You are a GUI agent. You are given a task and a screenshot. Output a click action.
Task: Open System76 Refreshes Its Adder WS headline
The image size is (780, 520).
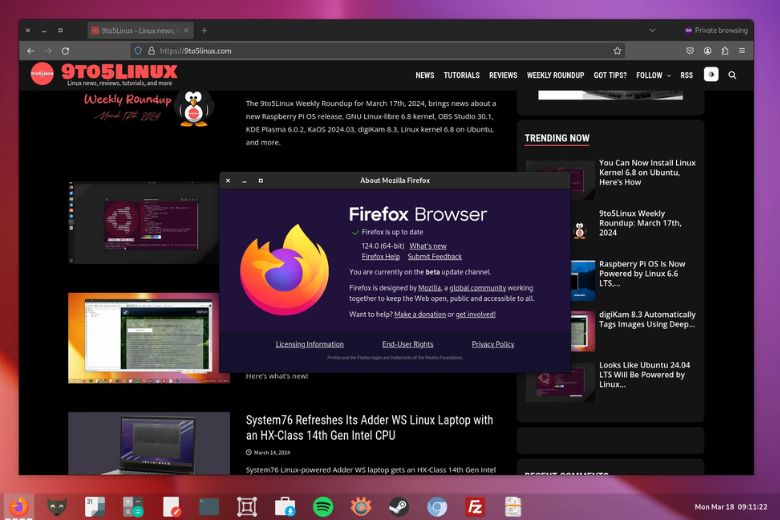[369, 427]
